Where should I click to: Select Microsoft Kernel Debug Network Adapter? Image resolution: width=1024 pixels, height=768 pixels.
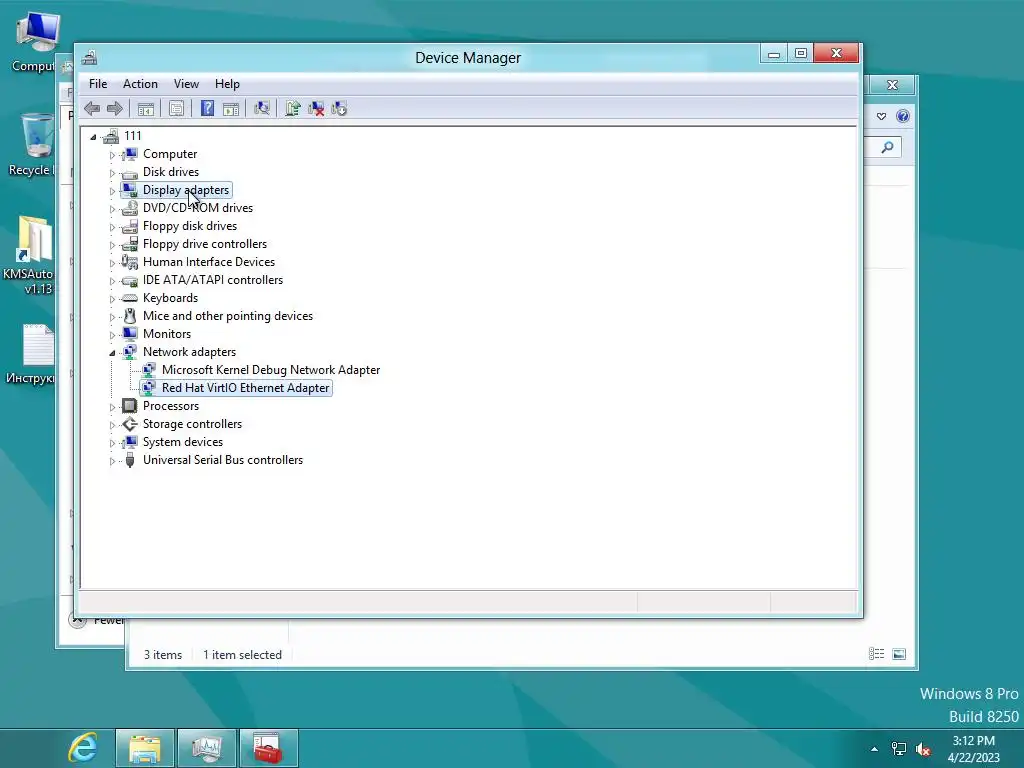271,370
